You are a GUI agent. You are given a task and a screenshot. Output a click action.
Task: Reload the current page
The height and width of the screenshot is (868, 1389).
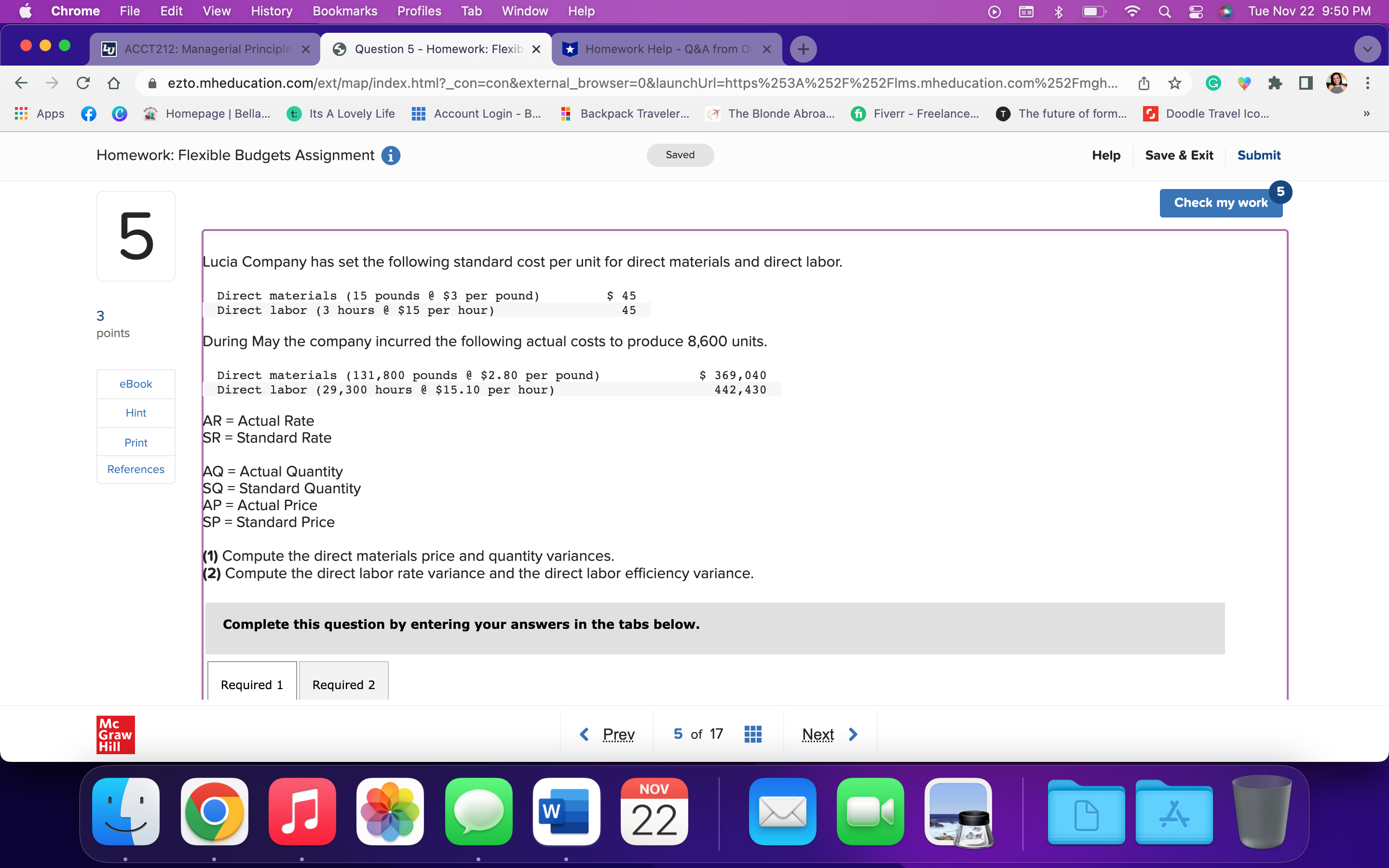[x=83, y=82]
